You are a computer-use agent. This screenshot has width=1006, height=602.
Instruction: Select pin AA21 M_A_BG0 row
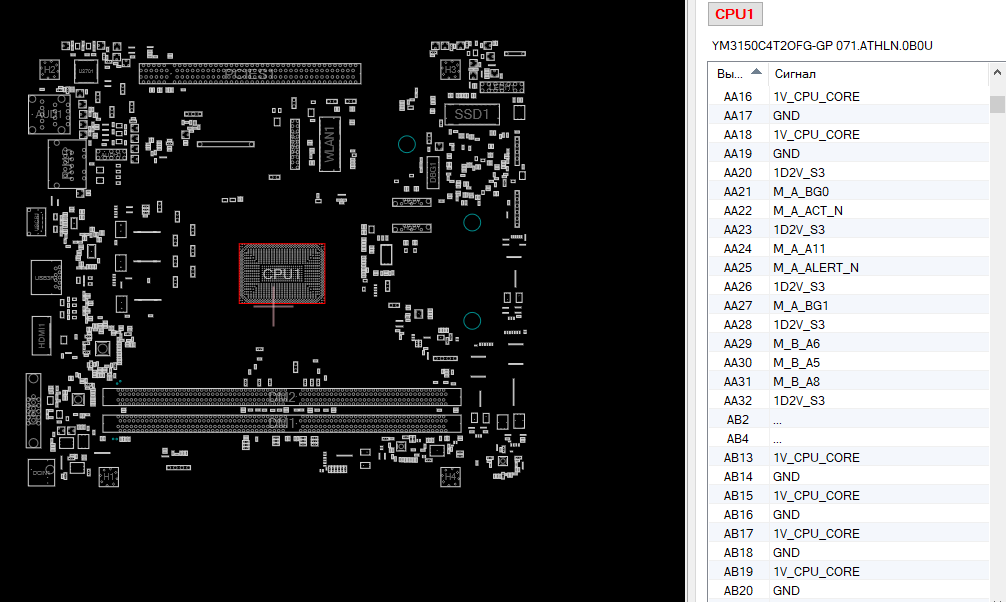800,192
